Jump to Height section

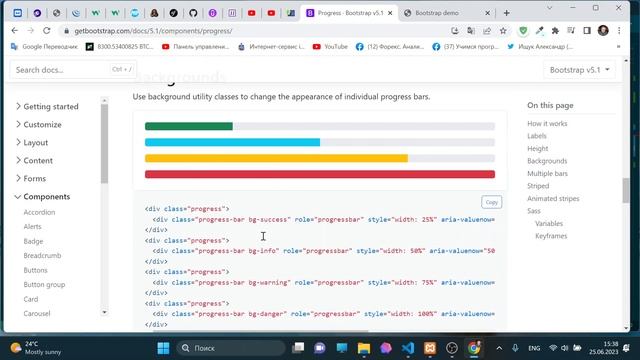[538, 149]
